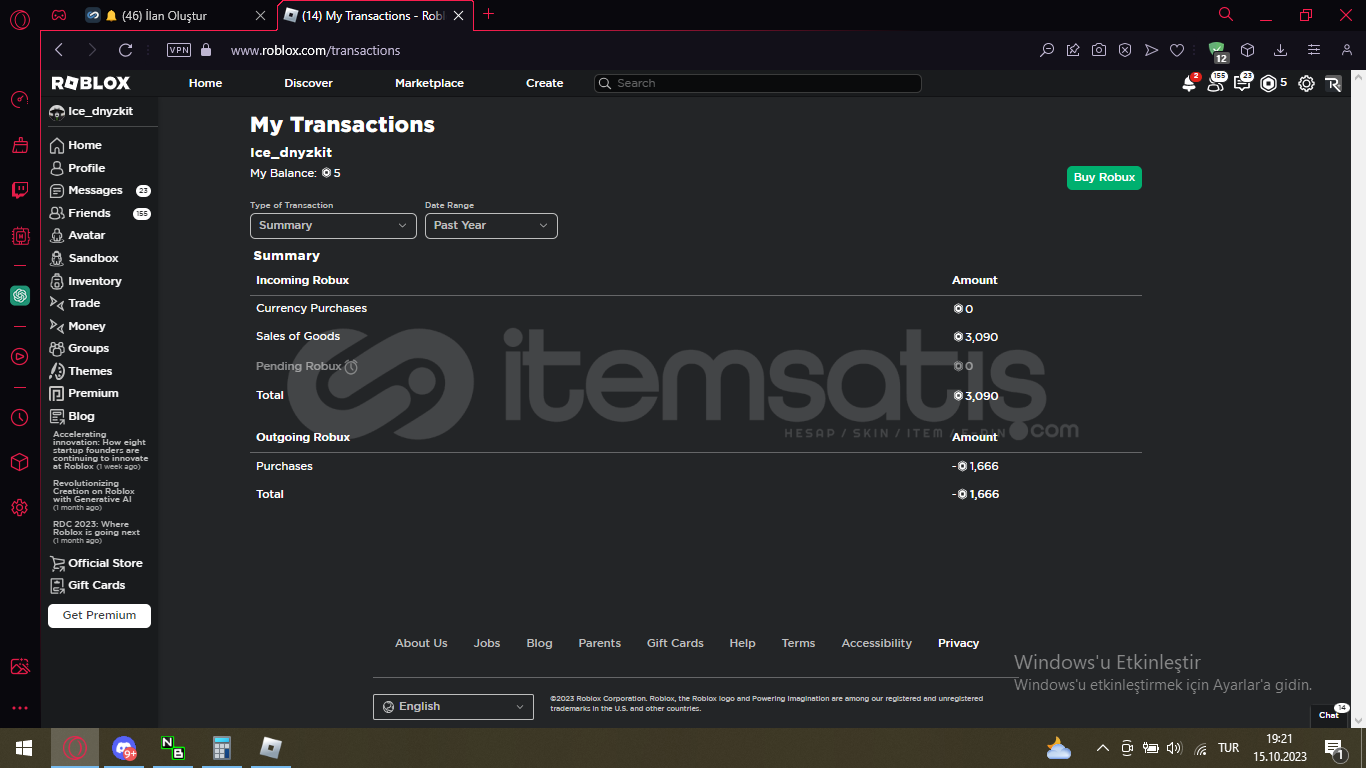Expand the Type of Transaction Summary dropdown
The height and width of the screenshot is (768, 1366).
coord(333,226)
